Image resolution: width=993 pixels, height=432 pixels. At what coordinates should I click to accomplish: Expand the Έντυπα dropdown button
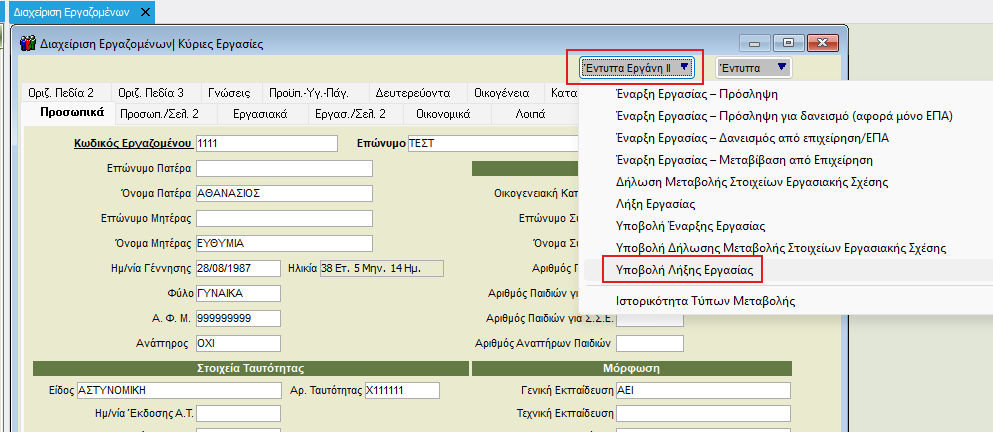pos(755,67)
